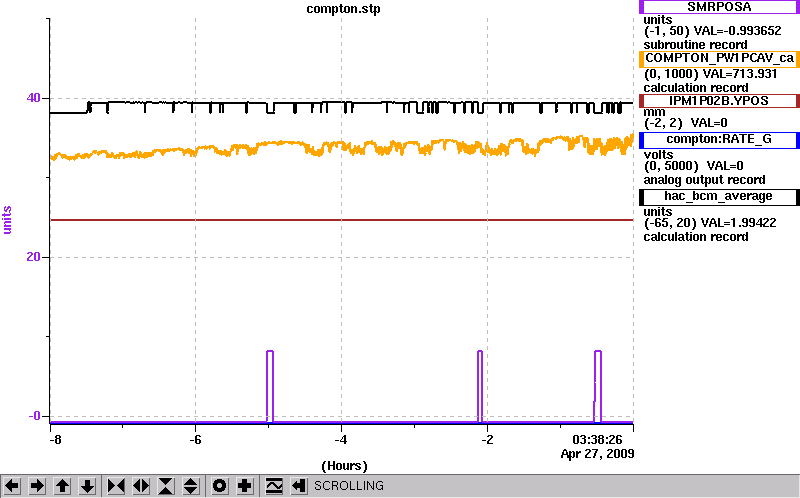800x498 pixels.
Task: Pan the graph right with the right arrow
Action: pos(37,486)
